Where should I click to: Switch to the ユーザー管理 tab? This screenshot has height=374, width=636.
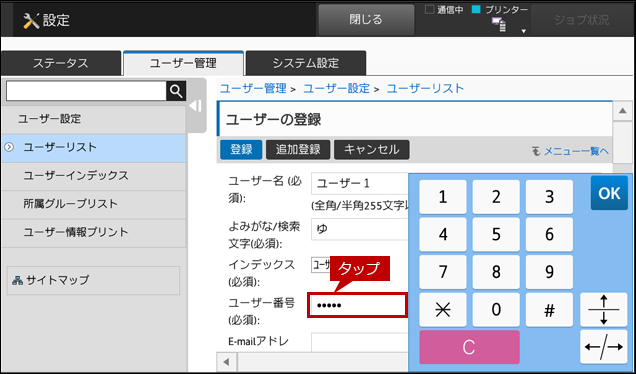[x=183, y=63]
